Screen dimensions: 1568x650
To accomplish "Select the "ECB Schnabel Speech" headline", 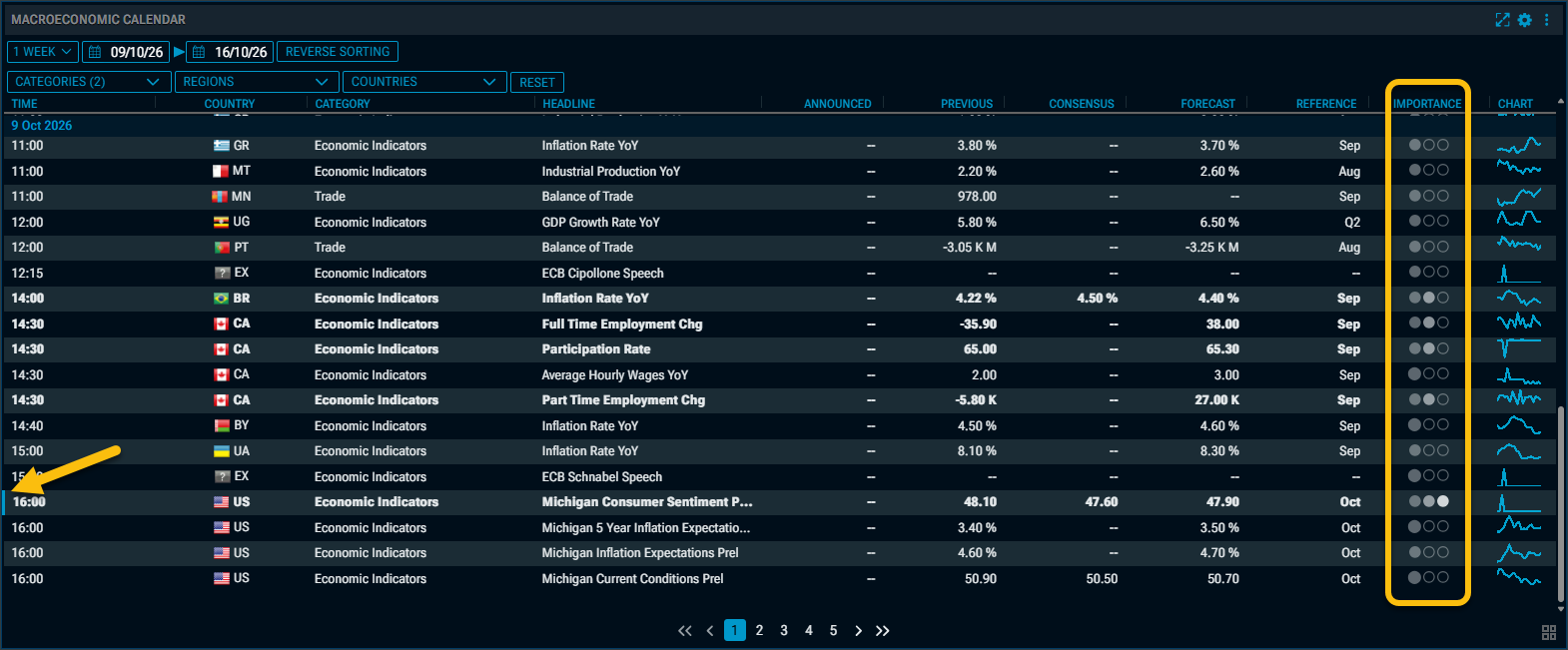I will (602, 477).
